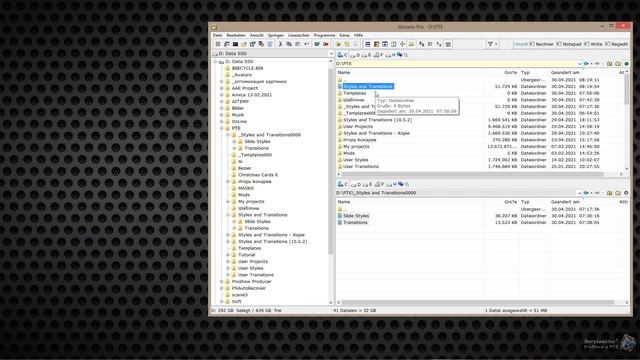Click network icon in the _Styles and Transitions0000 pane drive bar
Screen dimensions: 640x360
pos(400,184)
